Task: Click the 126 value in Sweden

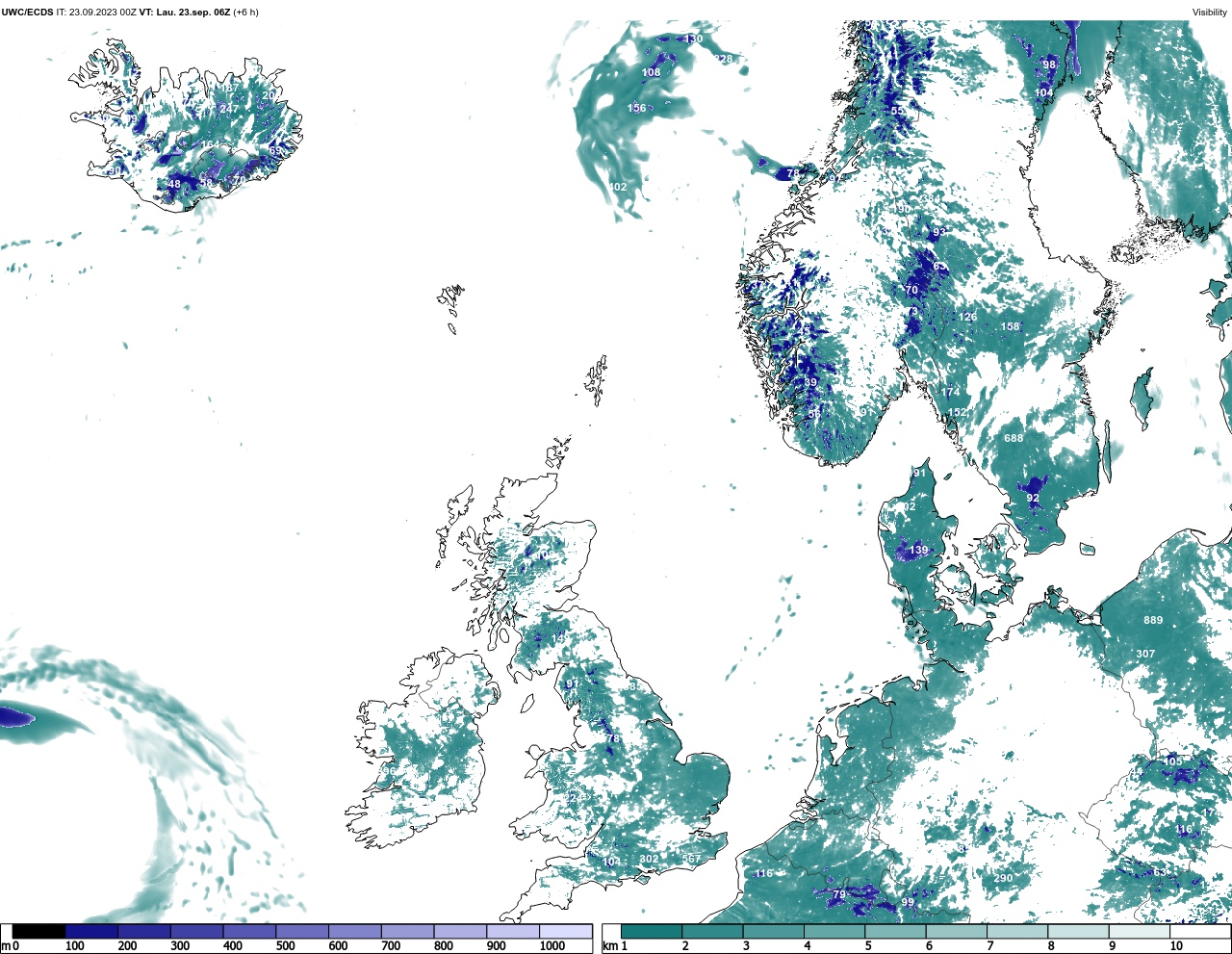Action: pos(968,317)
